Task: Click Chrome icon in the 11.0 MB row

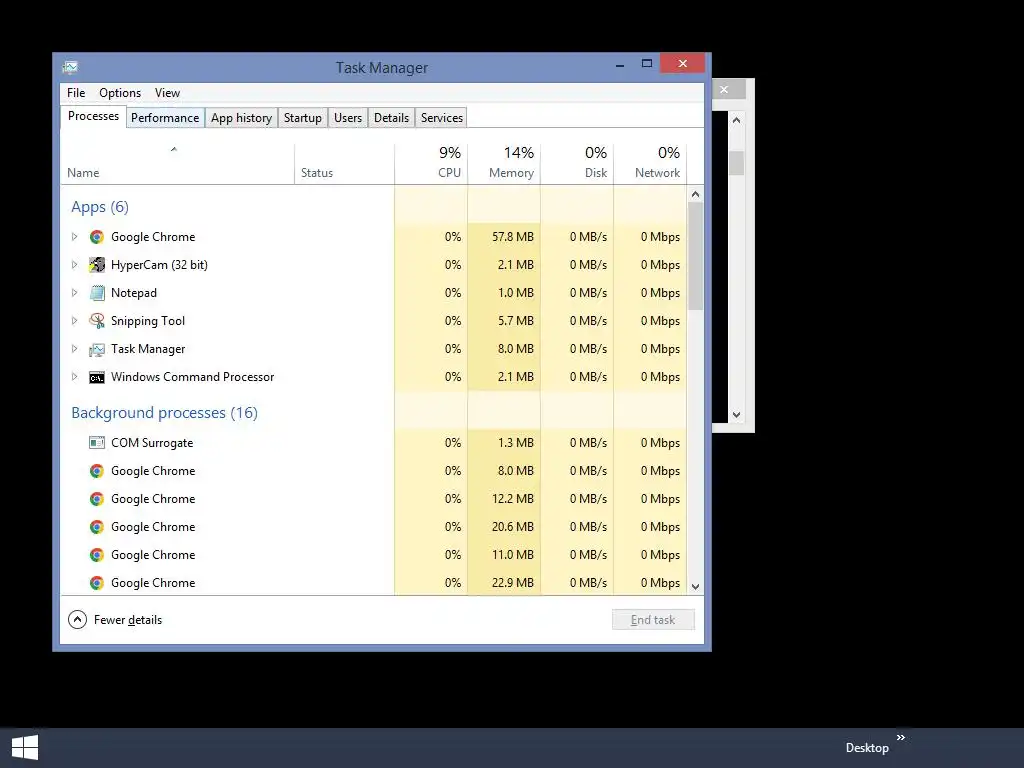Action: pyautogui.click(x=97, y=555)
